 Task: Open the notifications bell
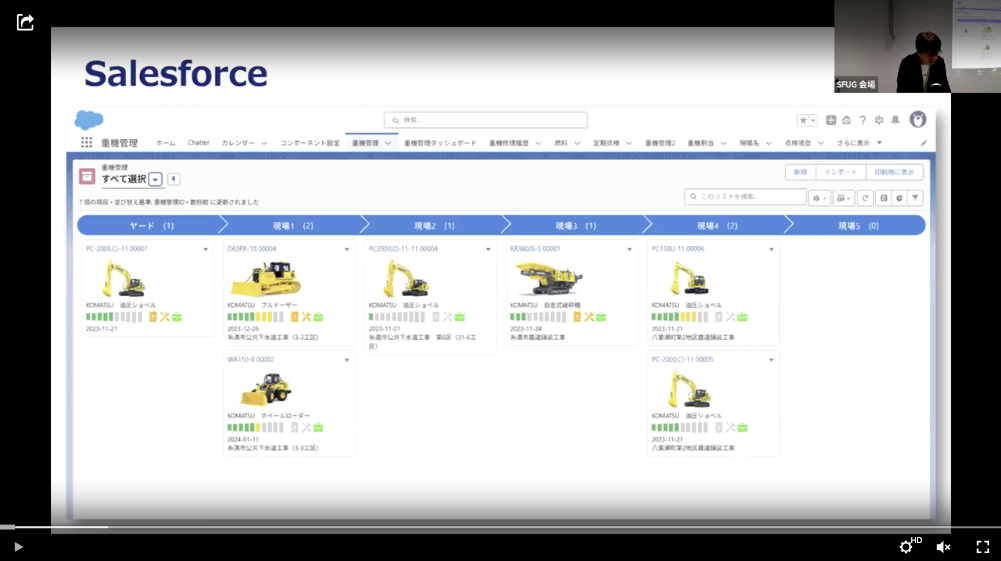click(896, 120)
